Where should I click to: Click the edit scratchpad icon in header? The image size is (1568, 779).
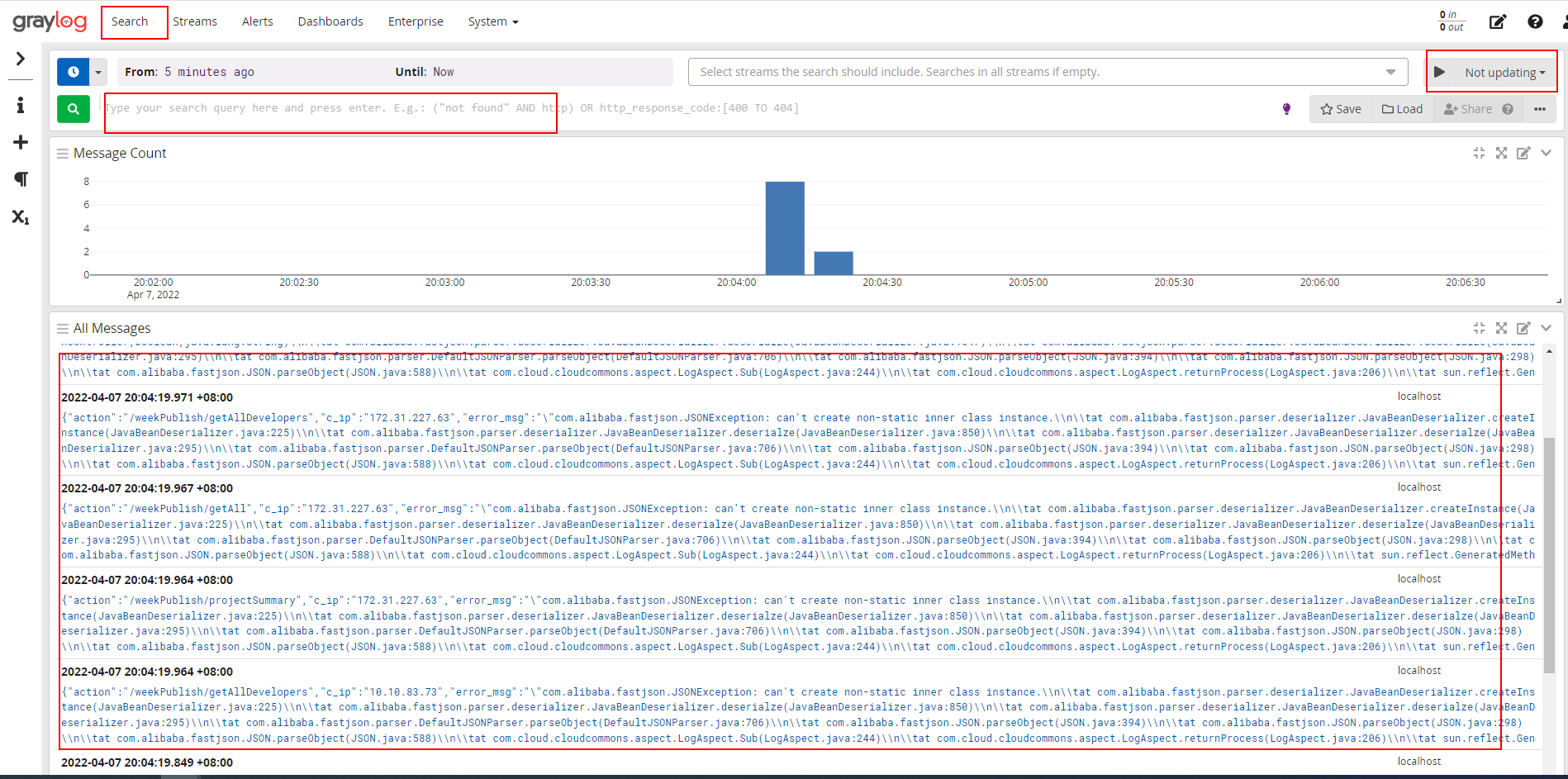pos(1497,21)
